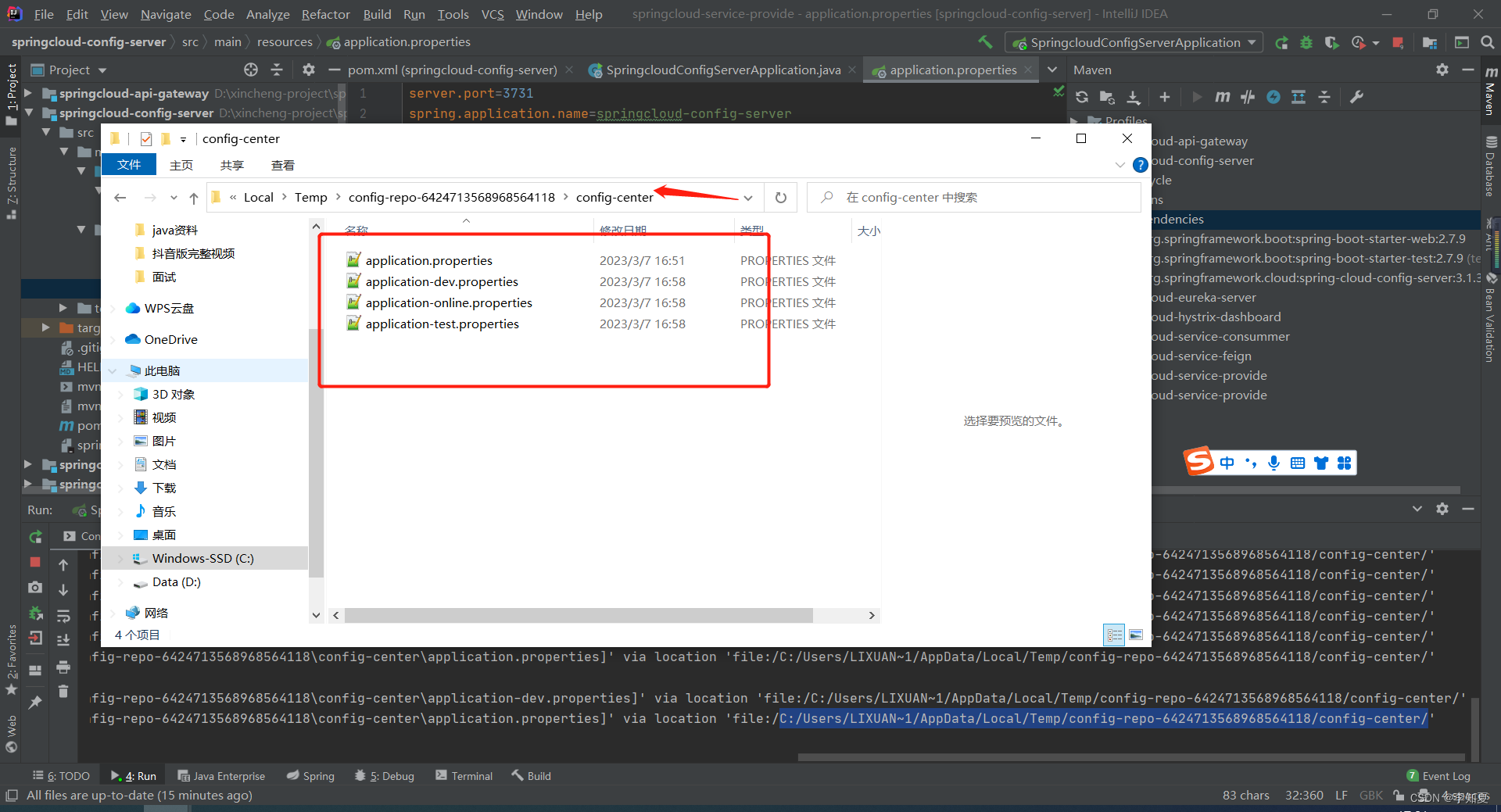Open OneDrive in Explorer sidebar
The height and width of the screenshot is (812, 1501).
pyautogui.click(x=170, y=339)
